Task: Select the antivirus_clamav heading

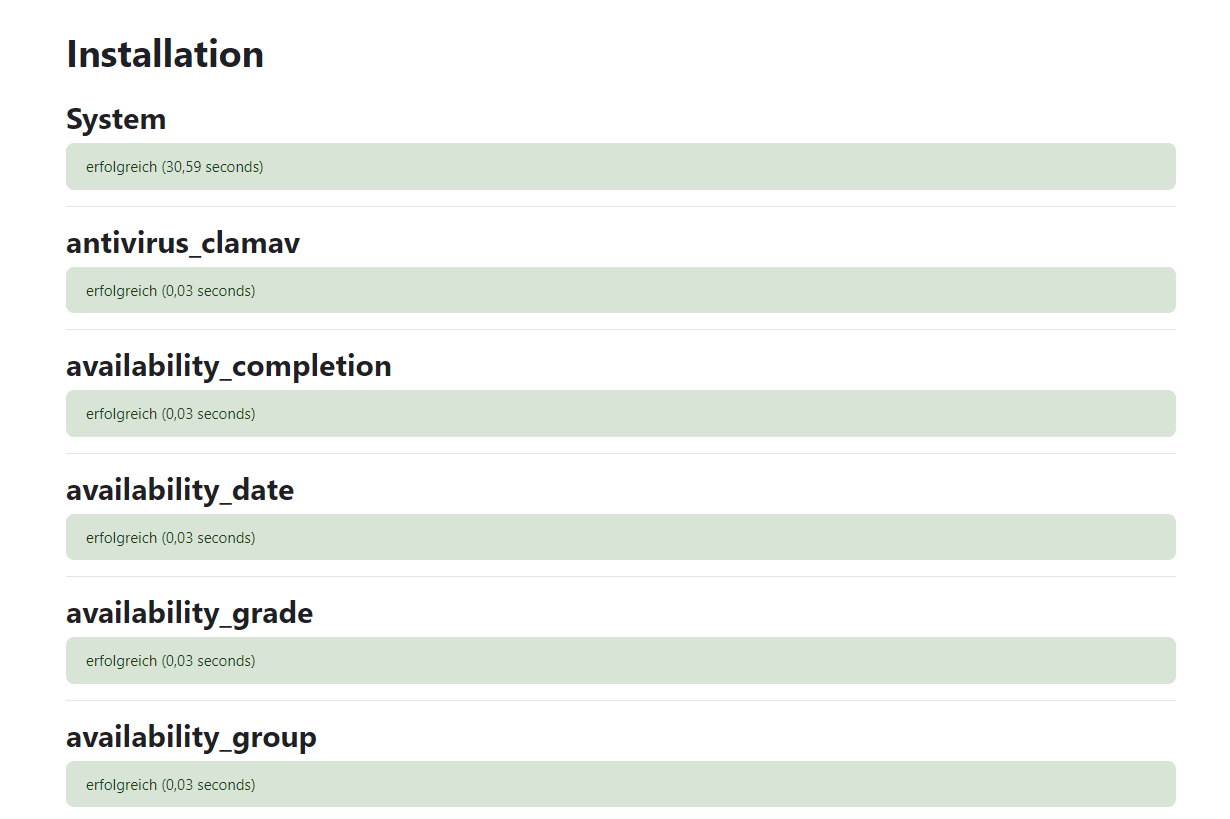Action: (182, 242)
